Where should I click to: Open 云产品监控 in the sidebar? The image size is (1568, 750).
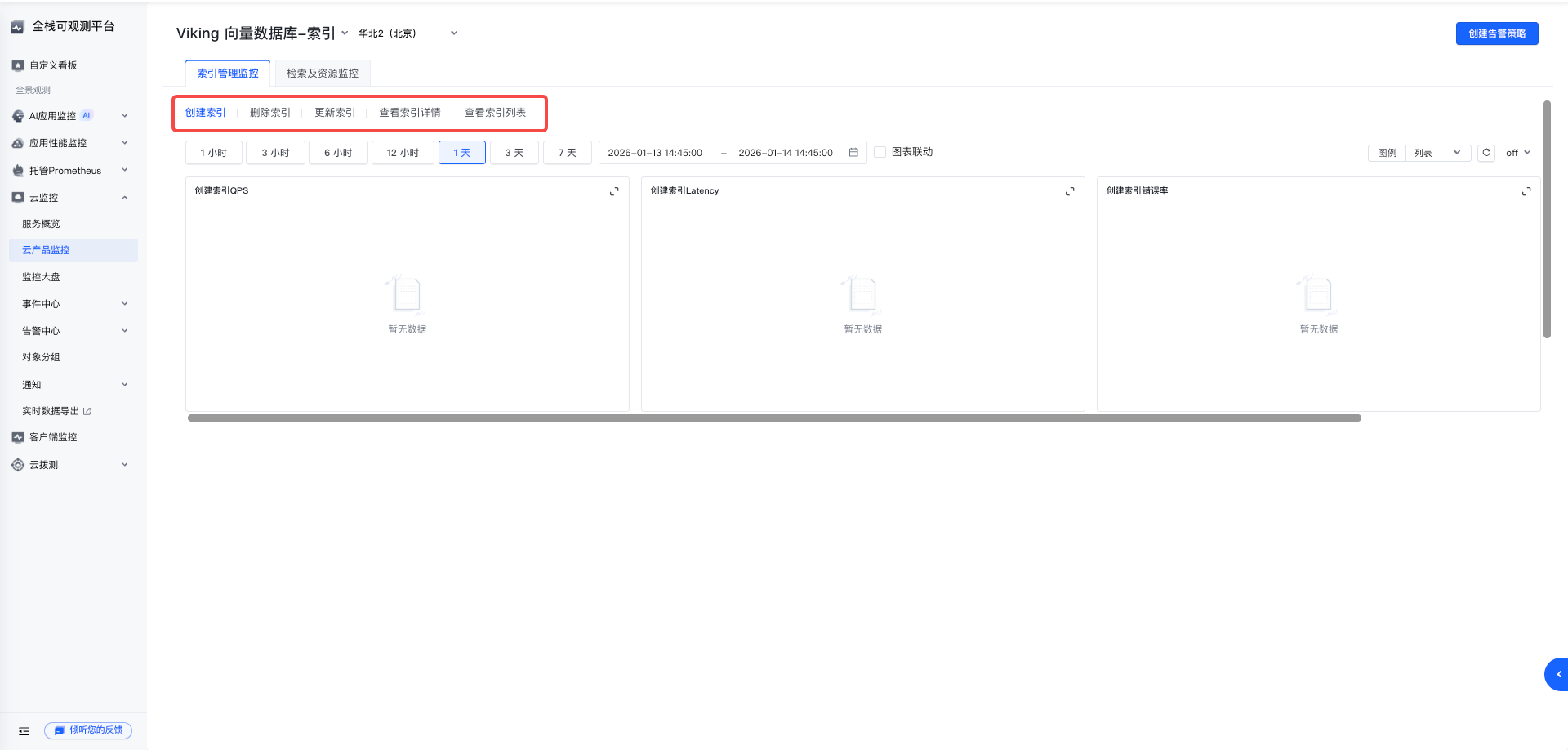(73, 250)
